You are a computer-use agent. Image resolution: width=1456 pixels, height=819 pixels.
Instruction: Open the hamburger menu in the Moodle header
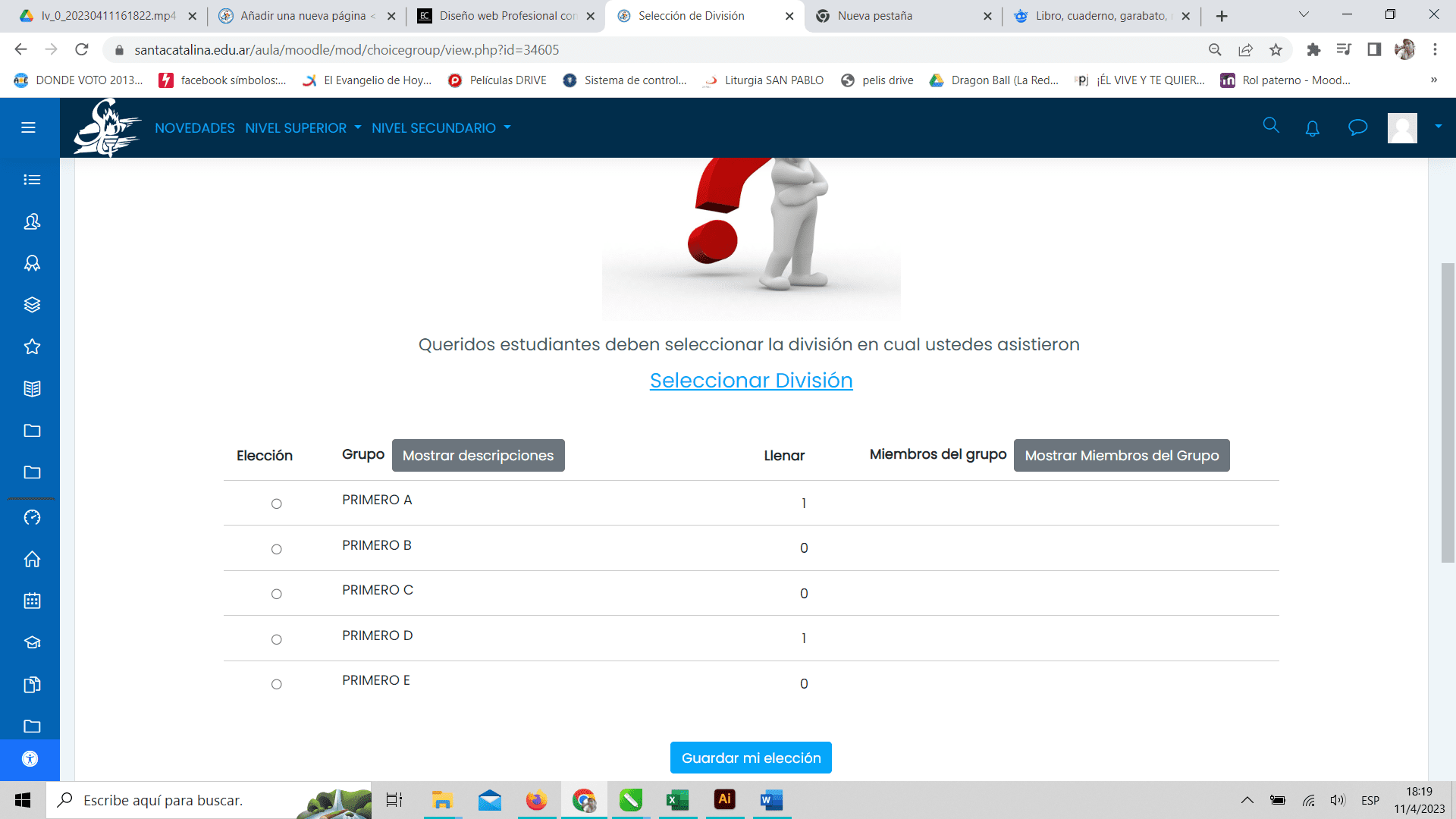[28, 127]
